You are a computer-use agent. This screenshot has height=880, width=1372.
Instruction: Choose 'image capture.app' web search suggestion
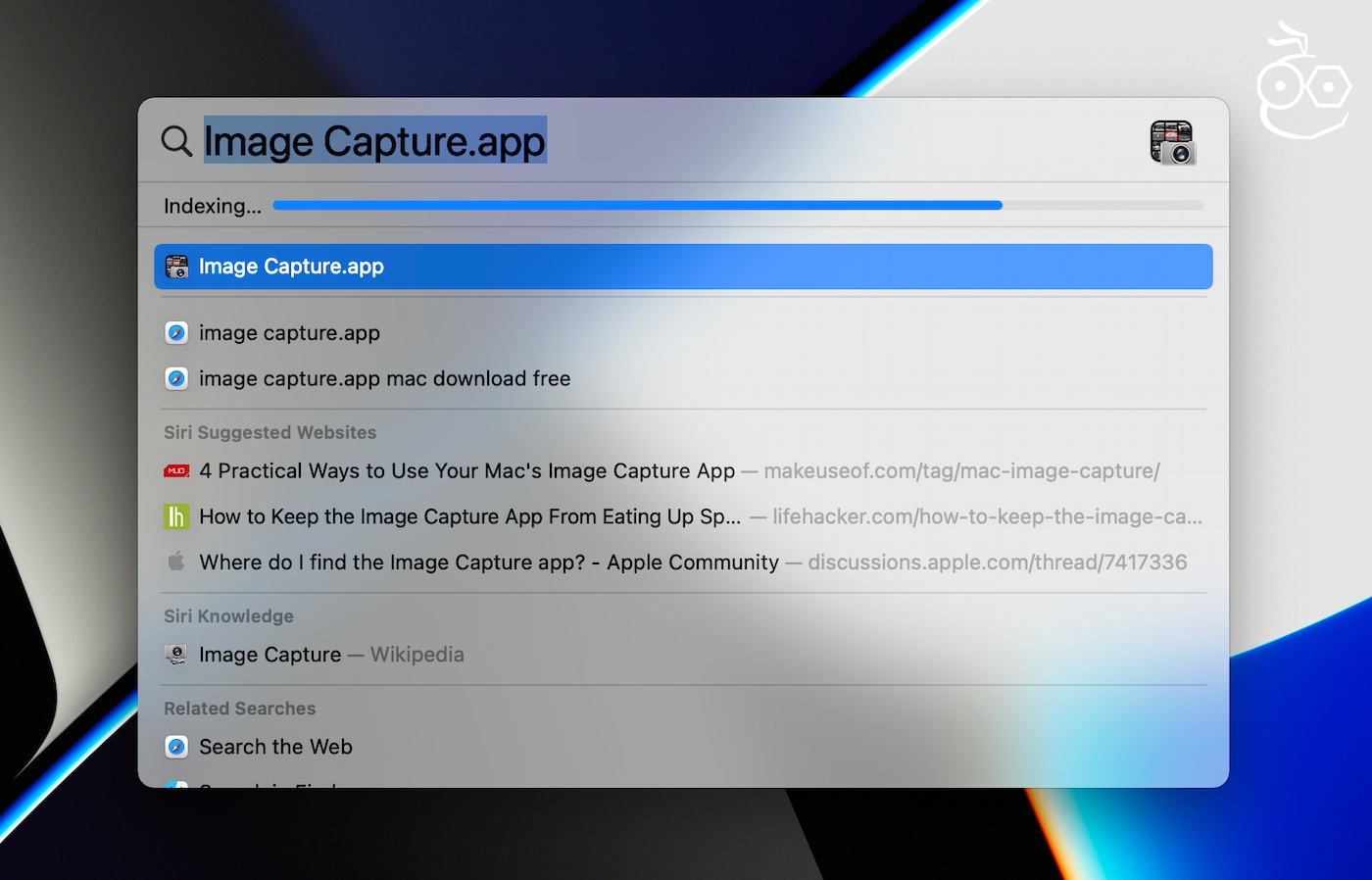[289, 333]
